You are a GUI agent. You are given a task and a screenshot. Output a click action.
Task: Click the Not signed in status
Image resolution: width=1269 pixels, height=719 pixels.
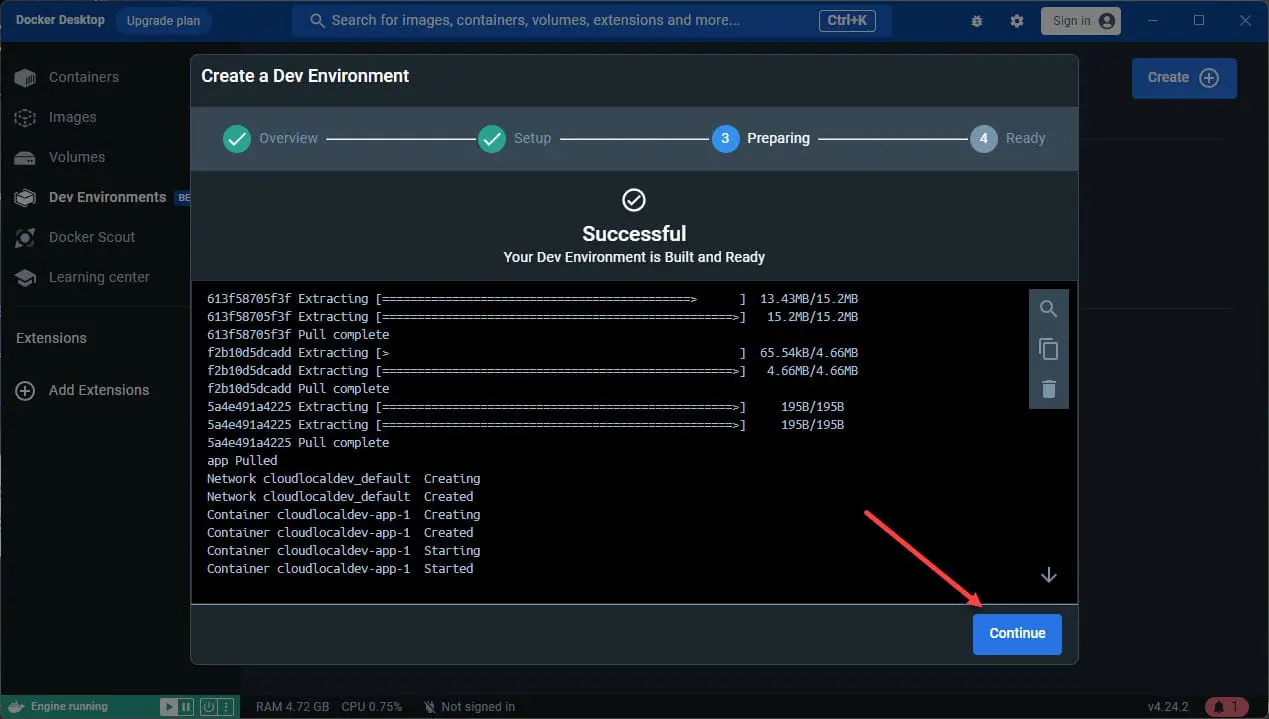coord(469,707)
